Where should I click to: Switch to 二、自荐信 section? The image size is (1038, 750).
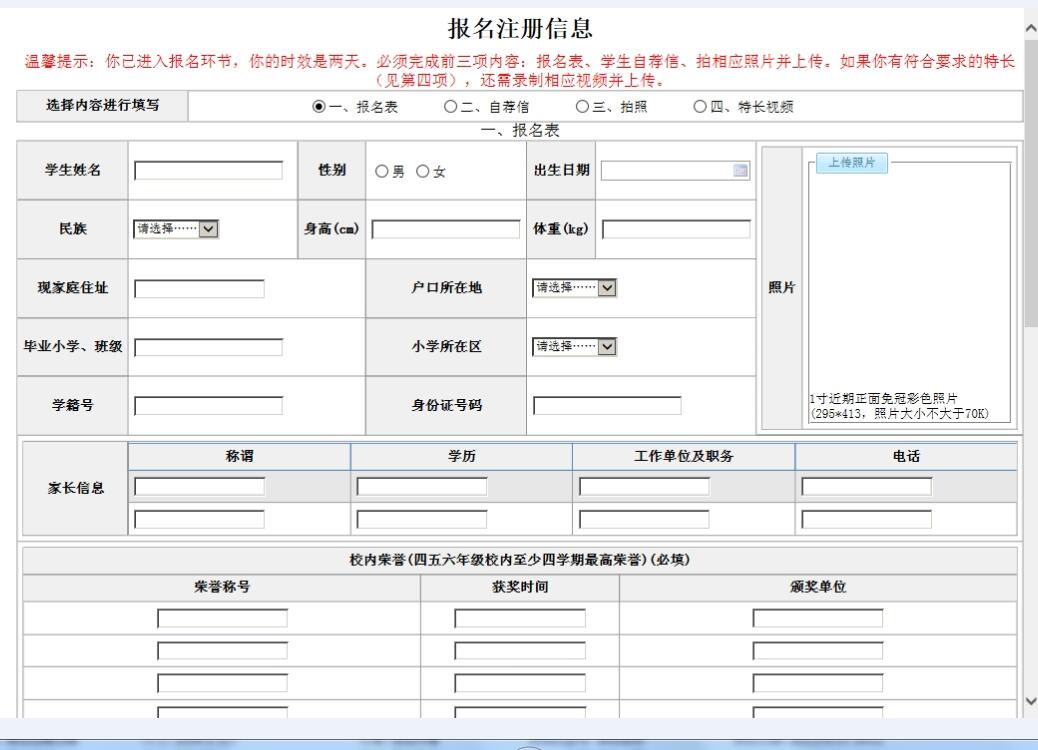coord(451,107)
